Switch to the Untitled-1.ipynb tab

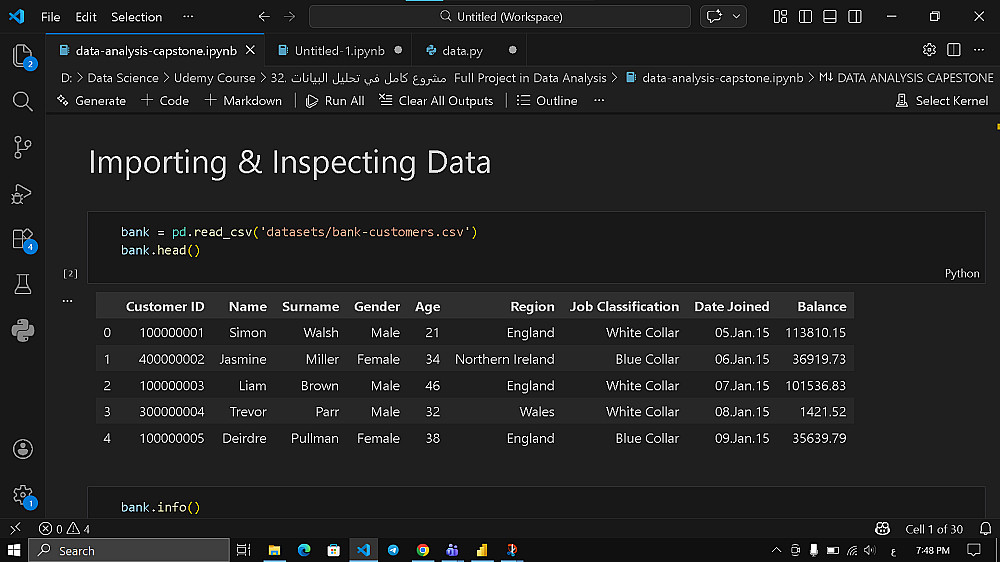click(339, 50)
